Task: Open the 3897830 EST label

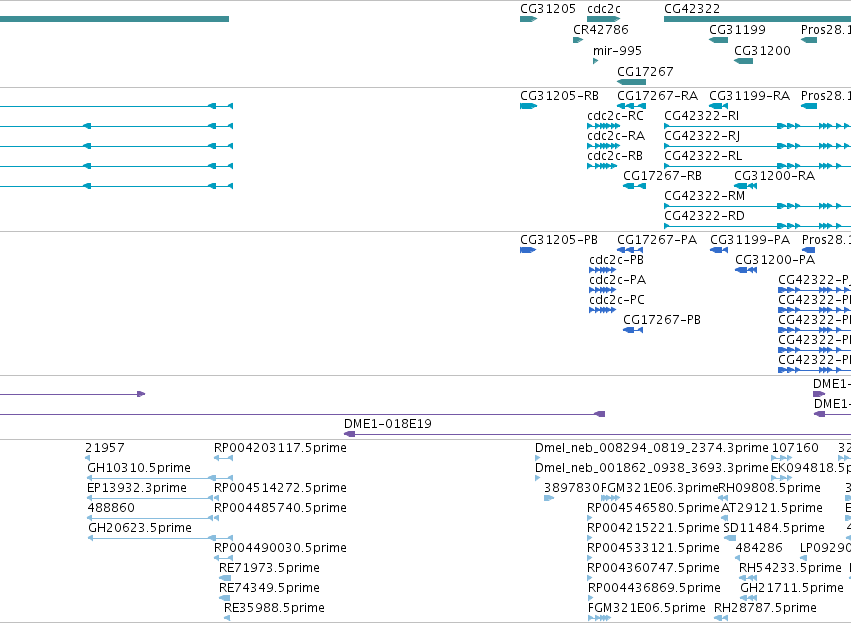Action: [x=571, y=488]
